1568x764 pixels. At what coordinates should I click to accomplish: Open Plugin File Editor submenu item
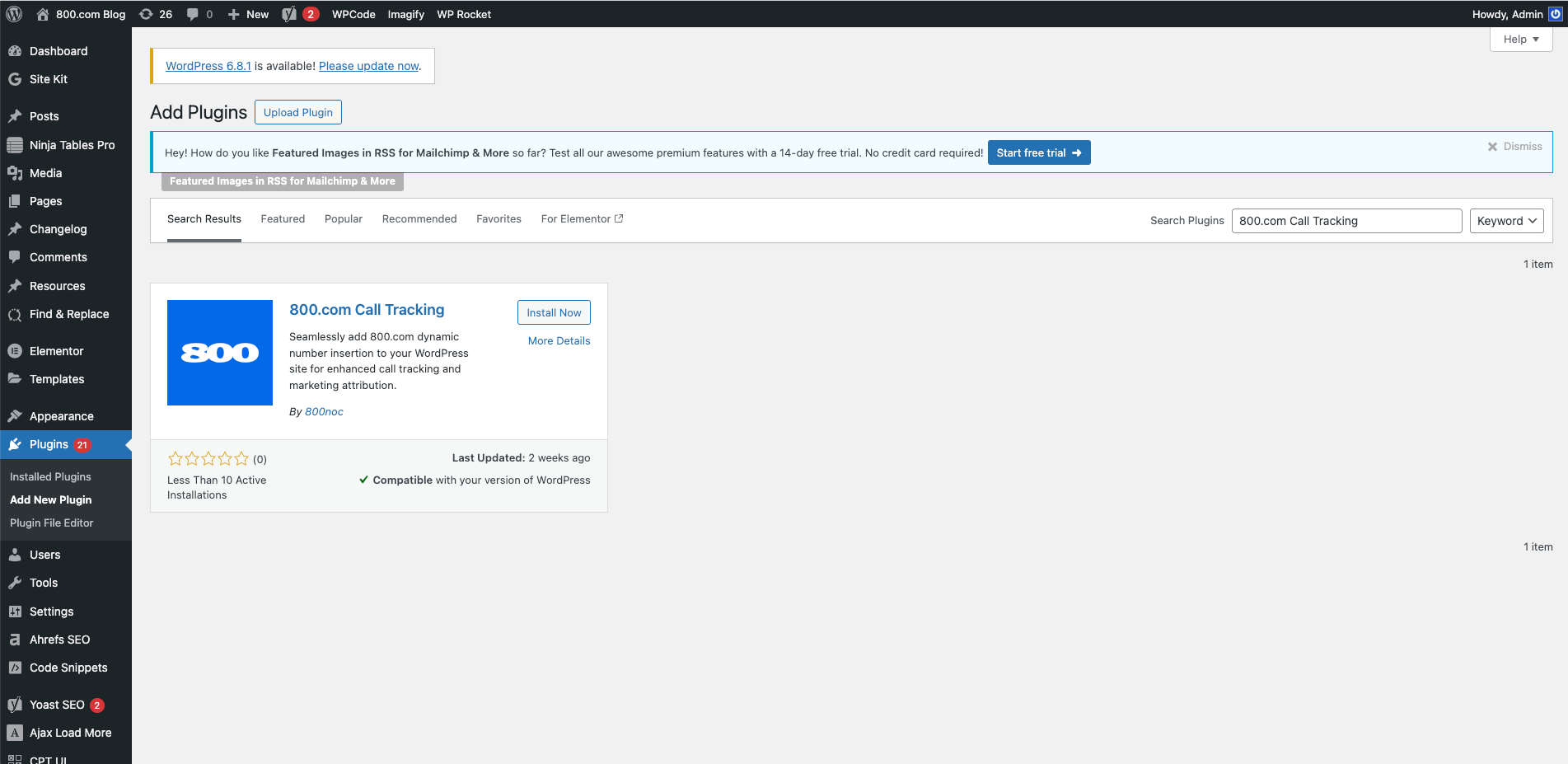(51, 523)
